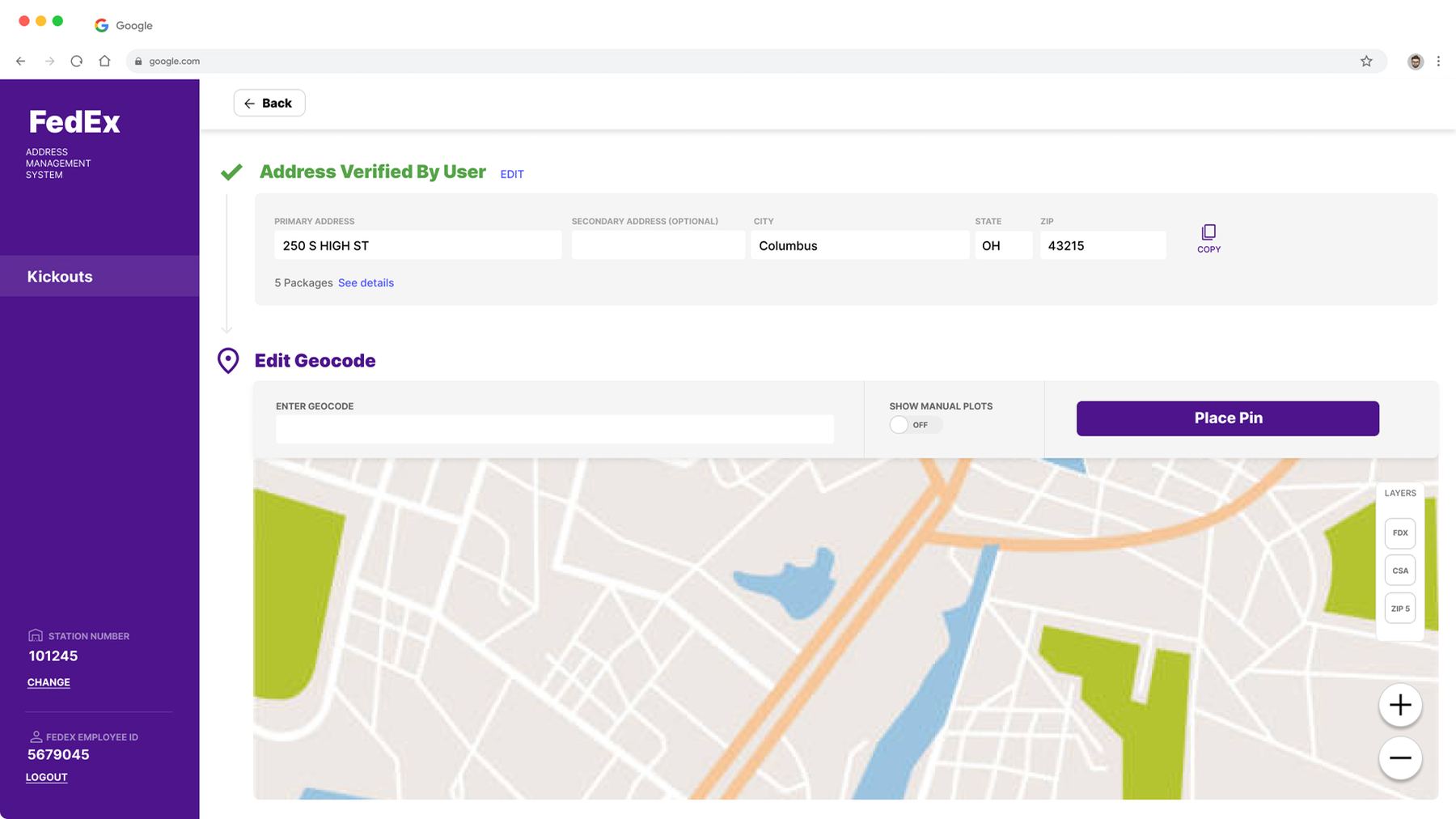Toggle the ZIP 5 map layer
Viewport: 1456px width, 819px height.
click(x=1400, y=609)
